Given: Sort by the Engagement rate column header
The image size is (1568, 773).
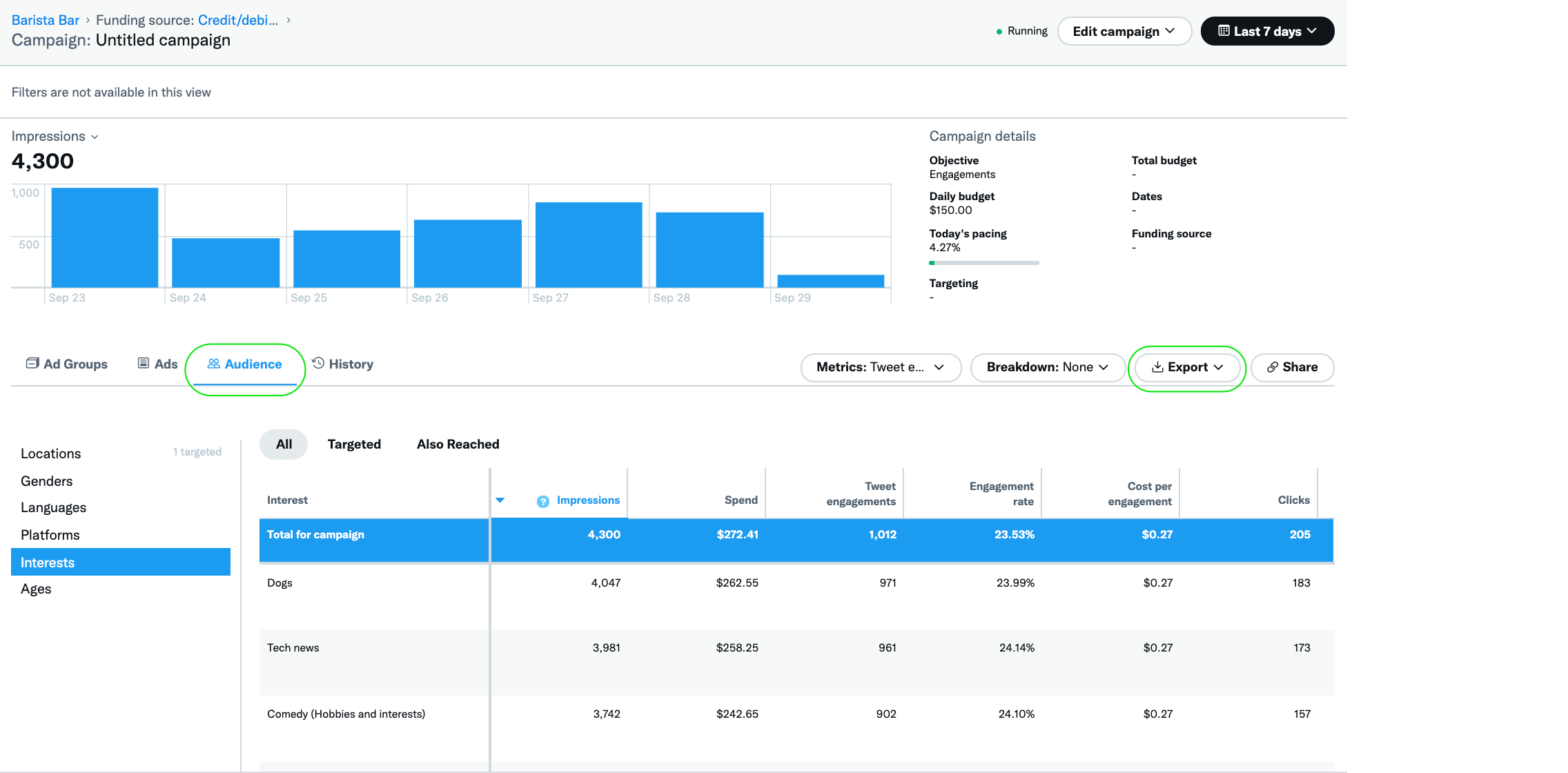Looking at the screenshot, I should [x=1001, y=493].
